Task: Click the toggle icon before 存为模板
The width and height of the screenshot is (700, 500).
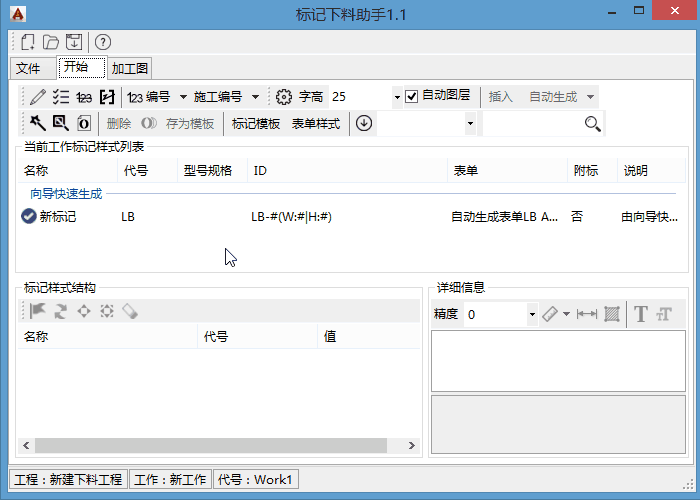Action: 149,123
